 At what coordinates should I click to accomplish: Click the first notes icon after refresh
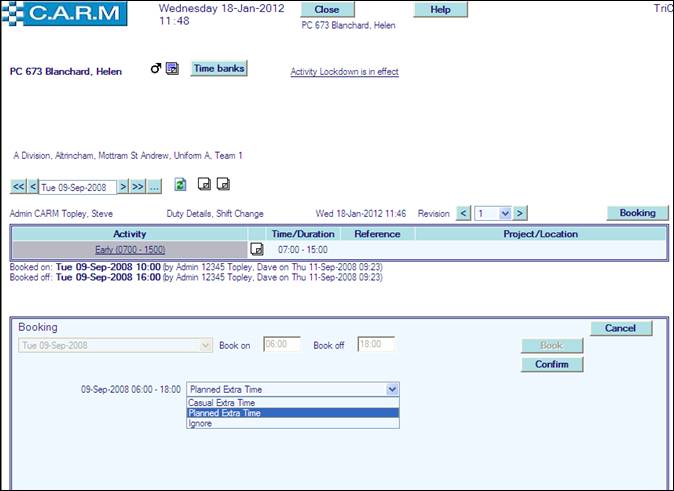coord(204,185)
